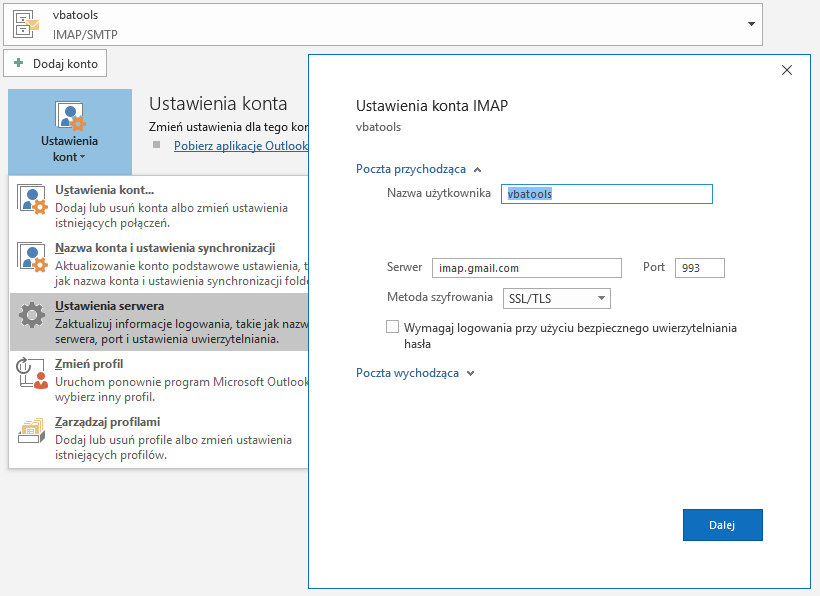Click the Ustawienia kont person-gear icon
The image size is (820, 596).
click(x=70, y=116)
